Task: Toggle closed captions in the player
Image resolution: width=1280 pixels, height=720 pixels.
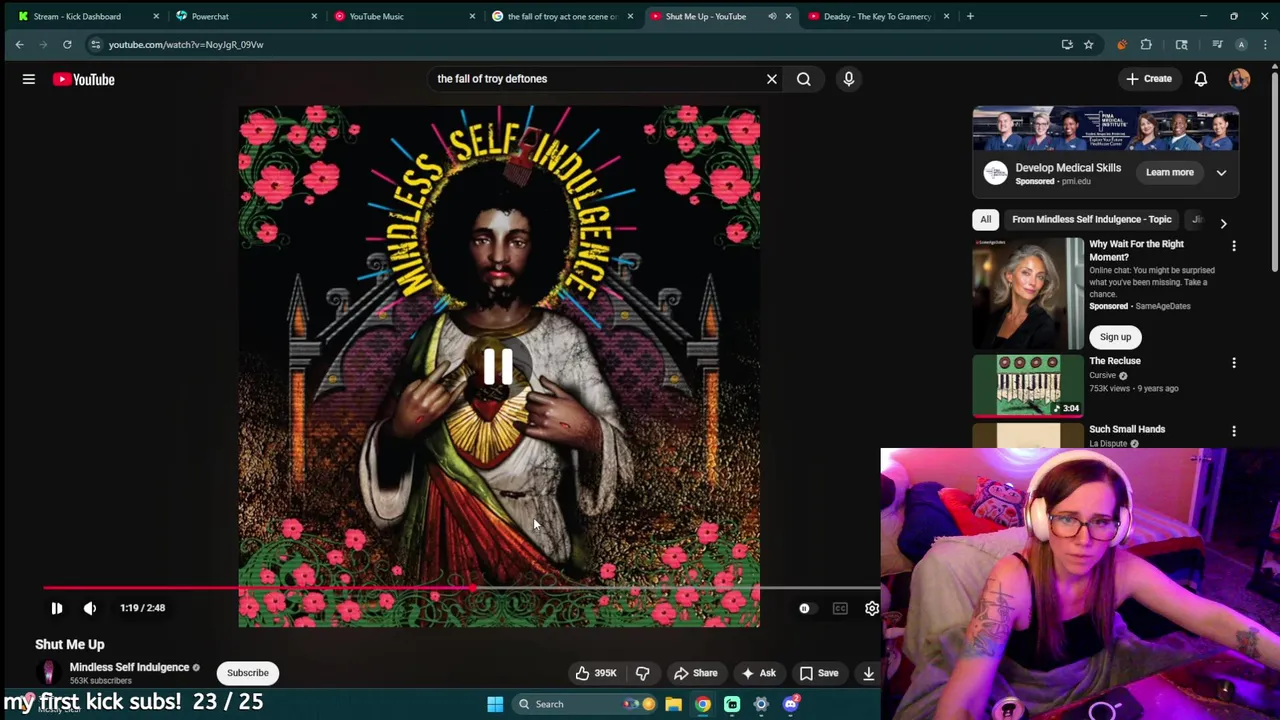Action: 840,608
